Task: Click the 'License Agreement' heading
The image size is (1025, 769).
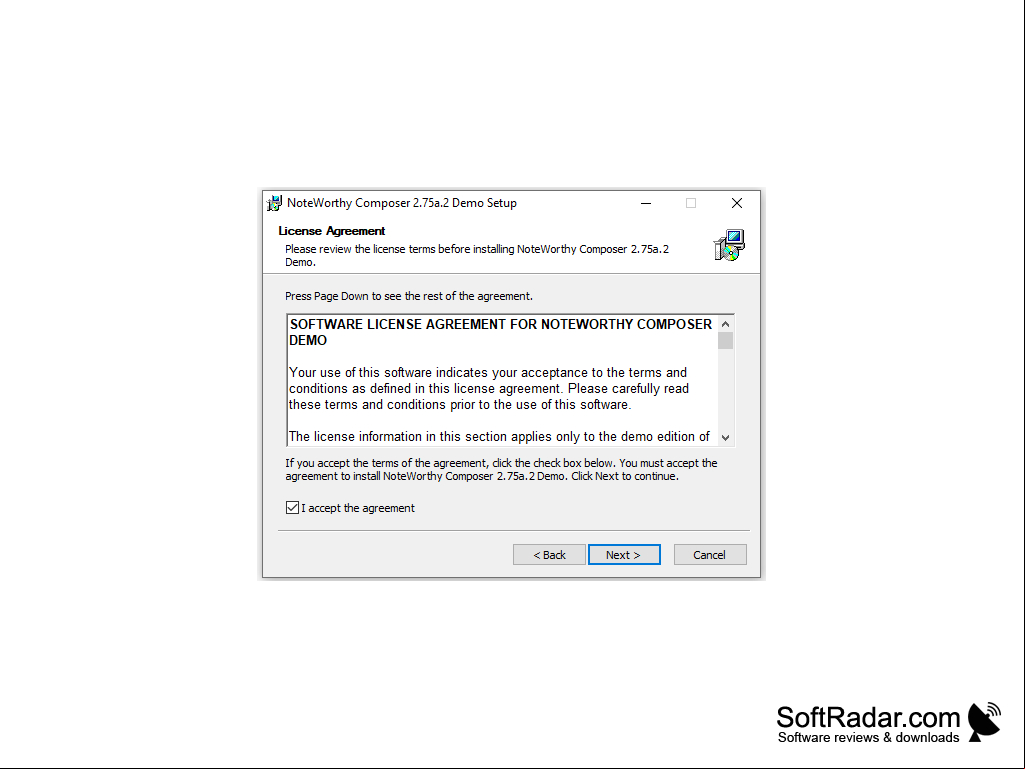Action: pos(331,231)
